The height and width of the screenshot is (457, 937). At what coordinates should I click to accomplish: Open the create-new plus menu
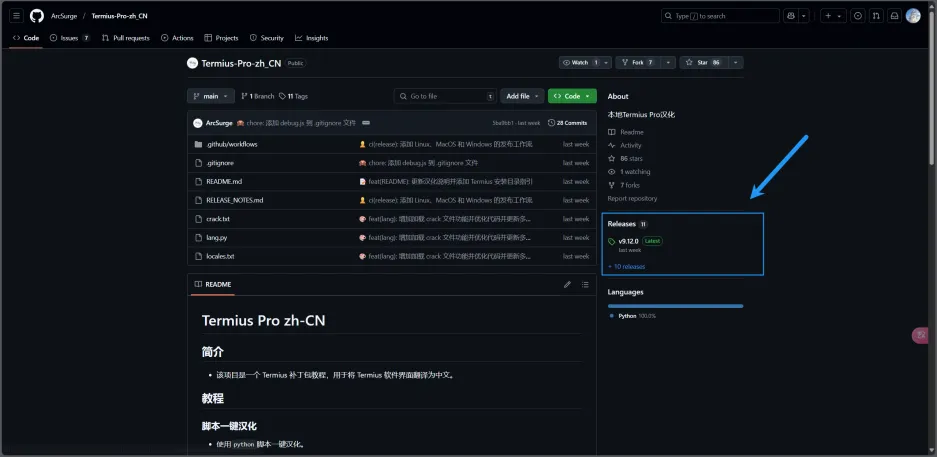coord(833,16)
